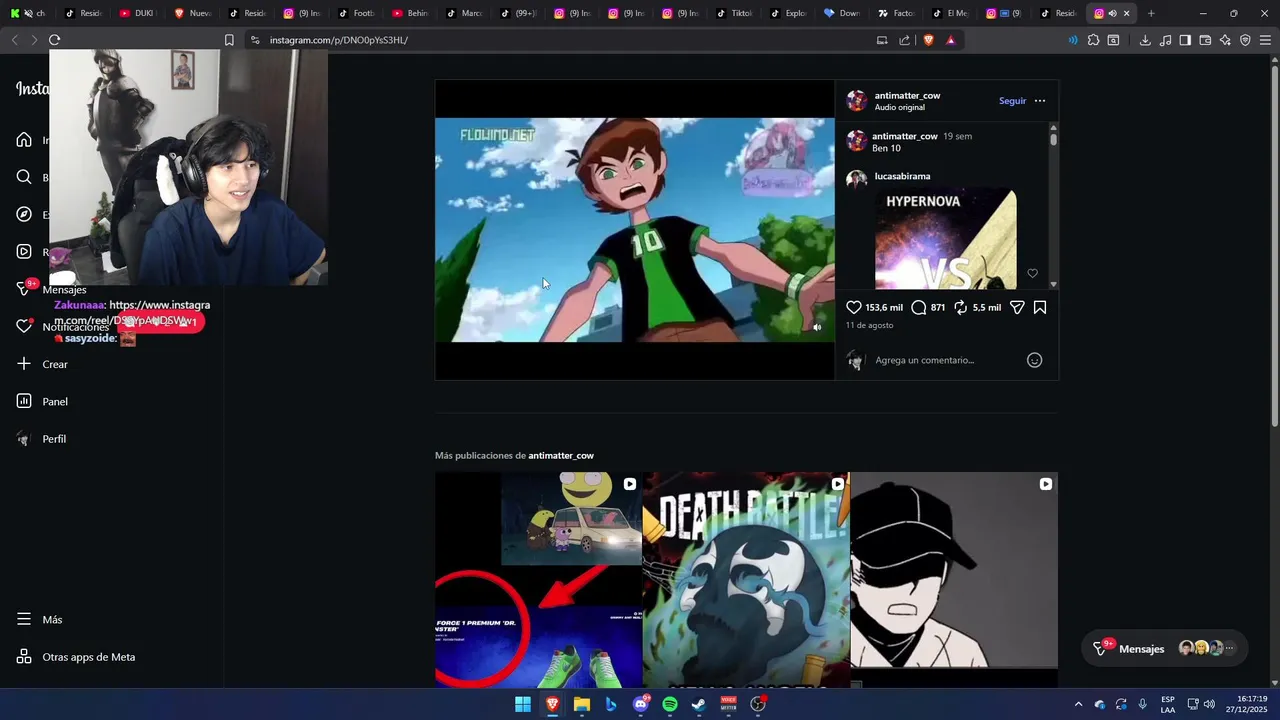
Task: Open the emoji picker in comment box
Action: 1035,360
